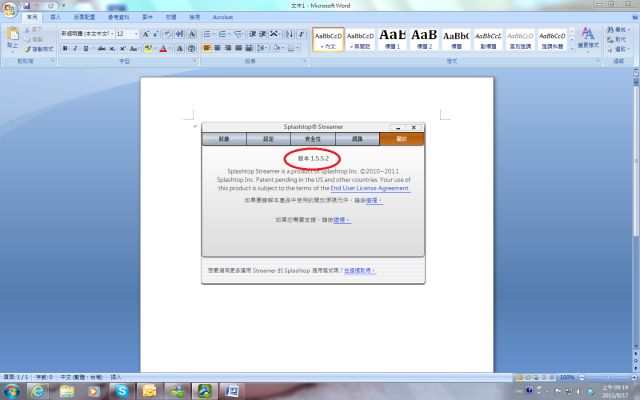This screenshot has width=640, height=400.
Task: Toggle subscript formatting
Action: [x=112, y=49]
